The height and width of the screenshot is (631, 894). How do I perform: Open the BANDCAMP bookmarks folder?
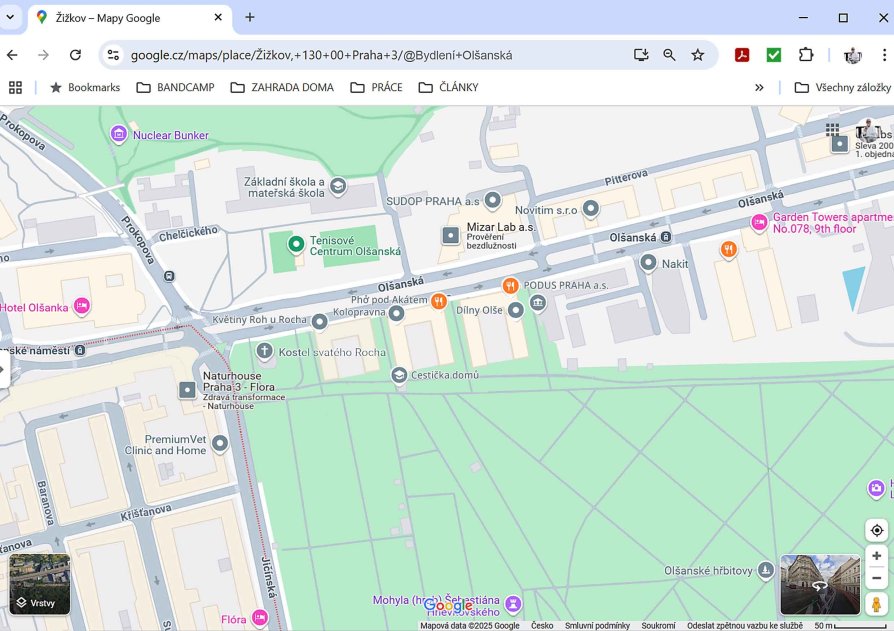pyautogui.click(x=176, y=87)
